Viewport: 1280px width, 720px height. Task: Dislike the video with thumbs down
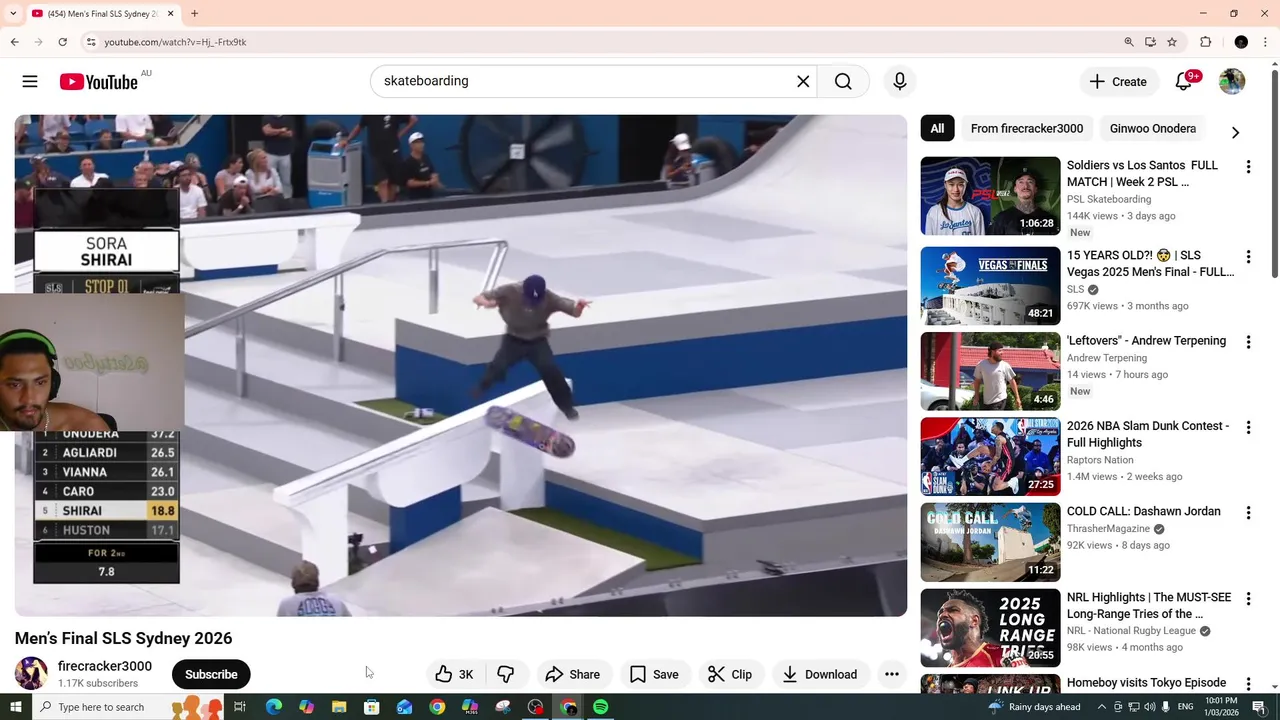pos(506,674)
